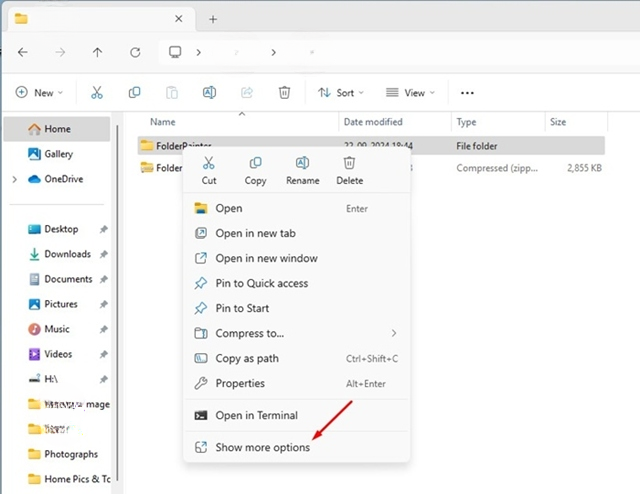The image size is (640, 494).
Task: Add a new tab with the plus button
Action: tap(213, 19)
